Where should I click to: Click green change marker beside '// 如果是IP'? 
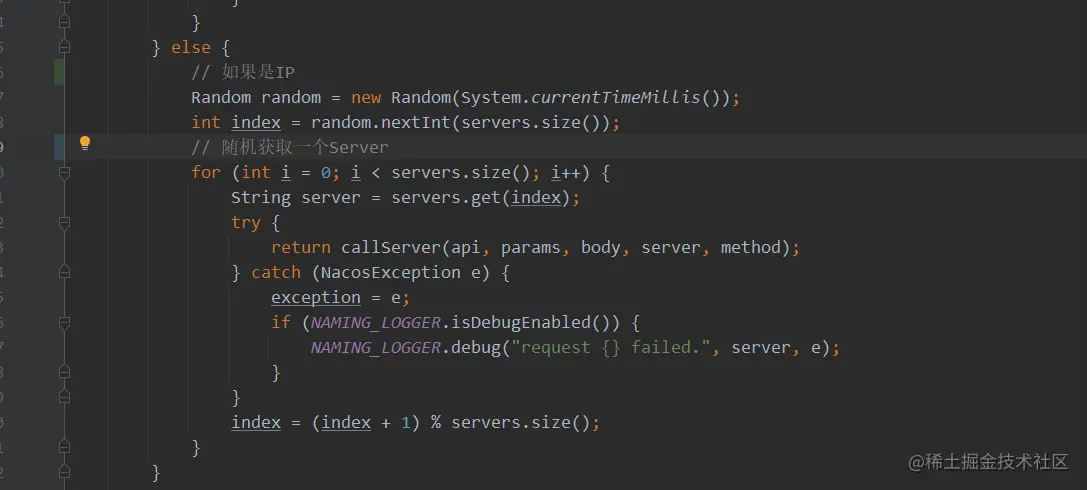[59, 72]
